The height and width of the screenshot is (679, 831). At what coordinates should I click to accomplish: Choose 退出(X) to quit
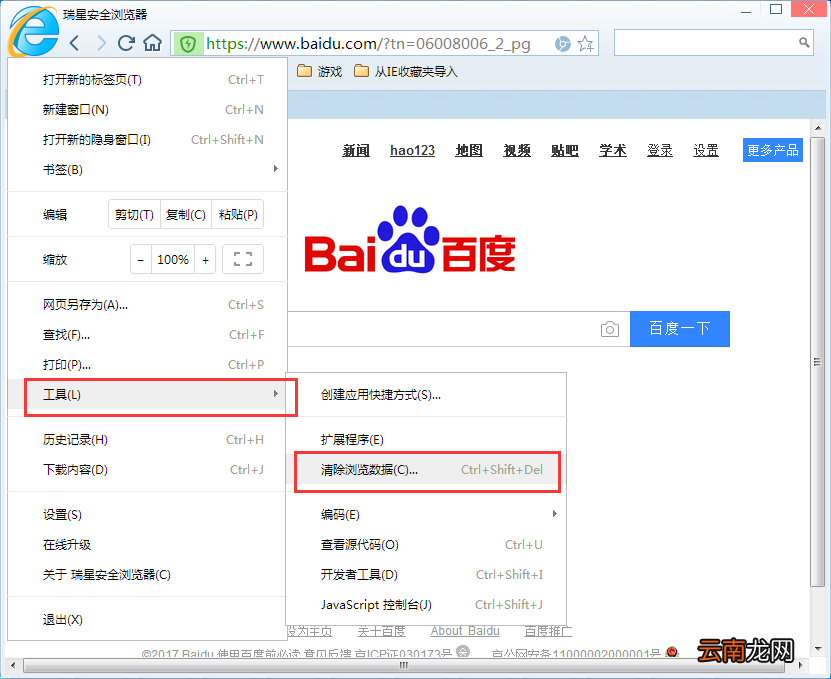(x=147, y=620)
